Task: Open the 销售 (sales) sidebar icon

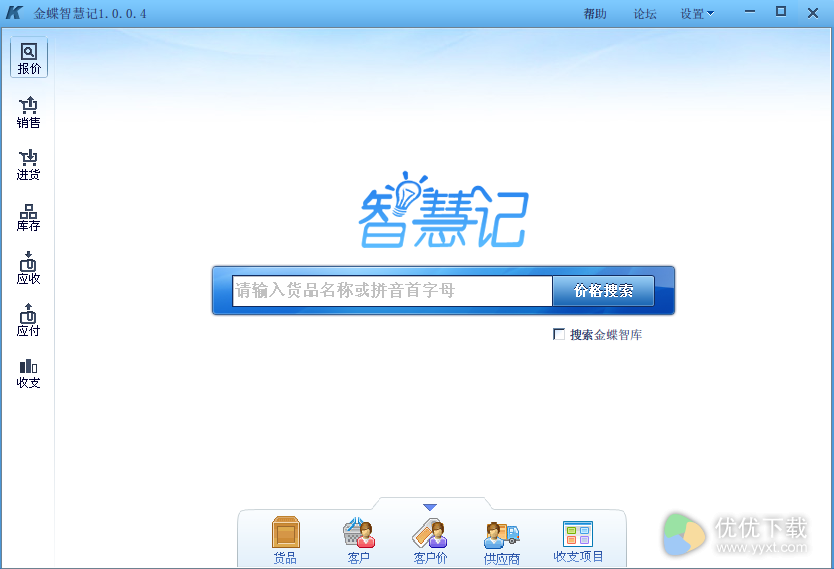Action: [x=29, y=112]
